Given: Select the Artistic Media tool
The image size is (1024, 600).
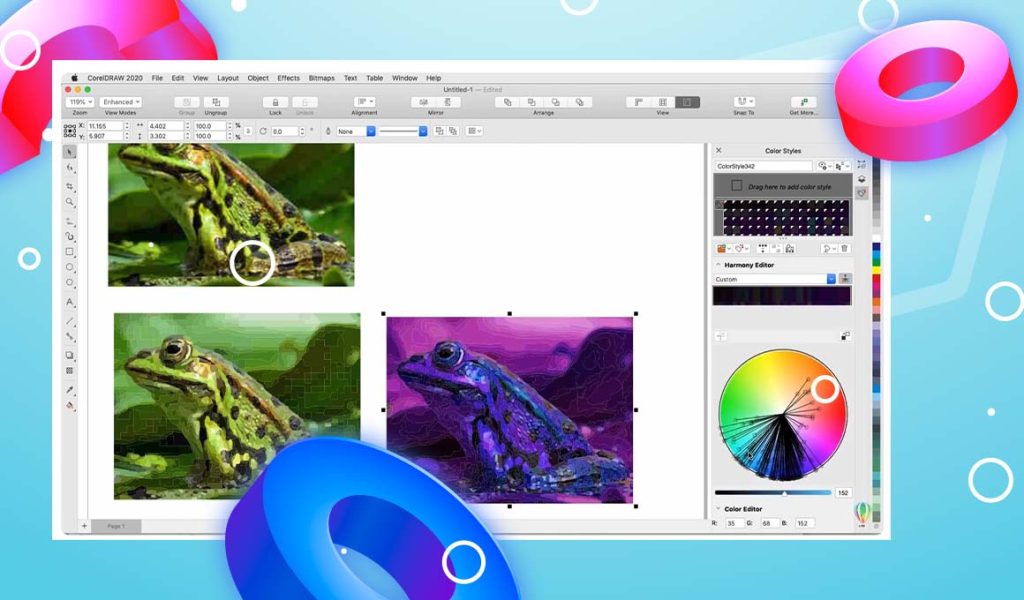Looking at the screenshot, I should click(x=70, y=236).
